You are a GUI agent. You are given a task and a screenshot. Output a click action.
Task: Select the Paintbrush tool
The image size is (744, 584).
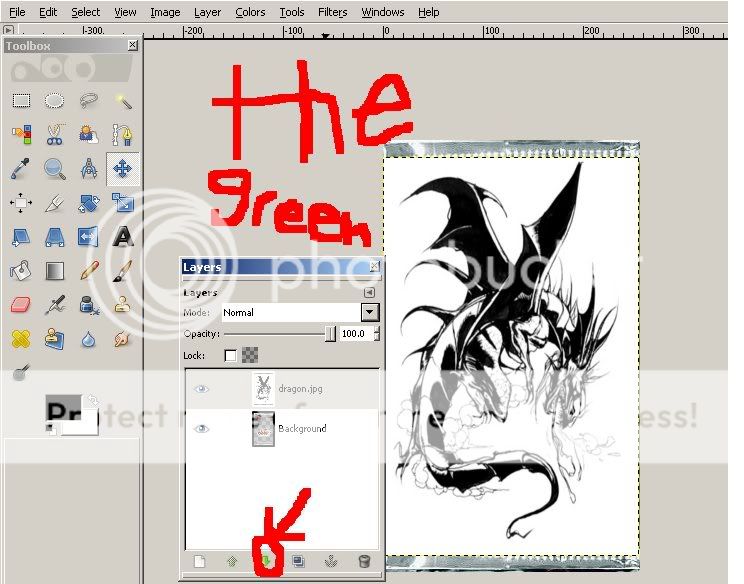point(123,270)
